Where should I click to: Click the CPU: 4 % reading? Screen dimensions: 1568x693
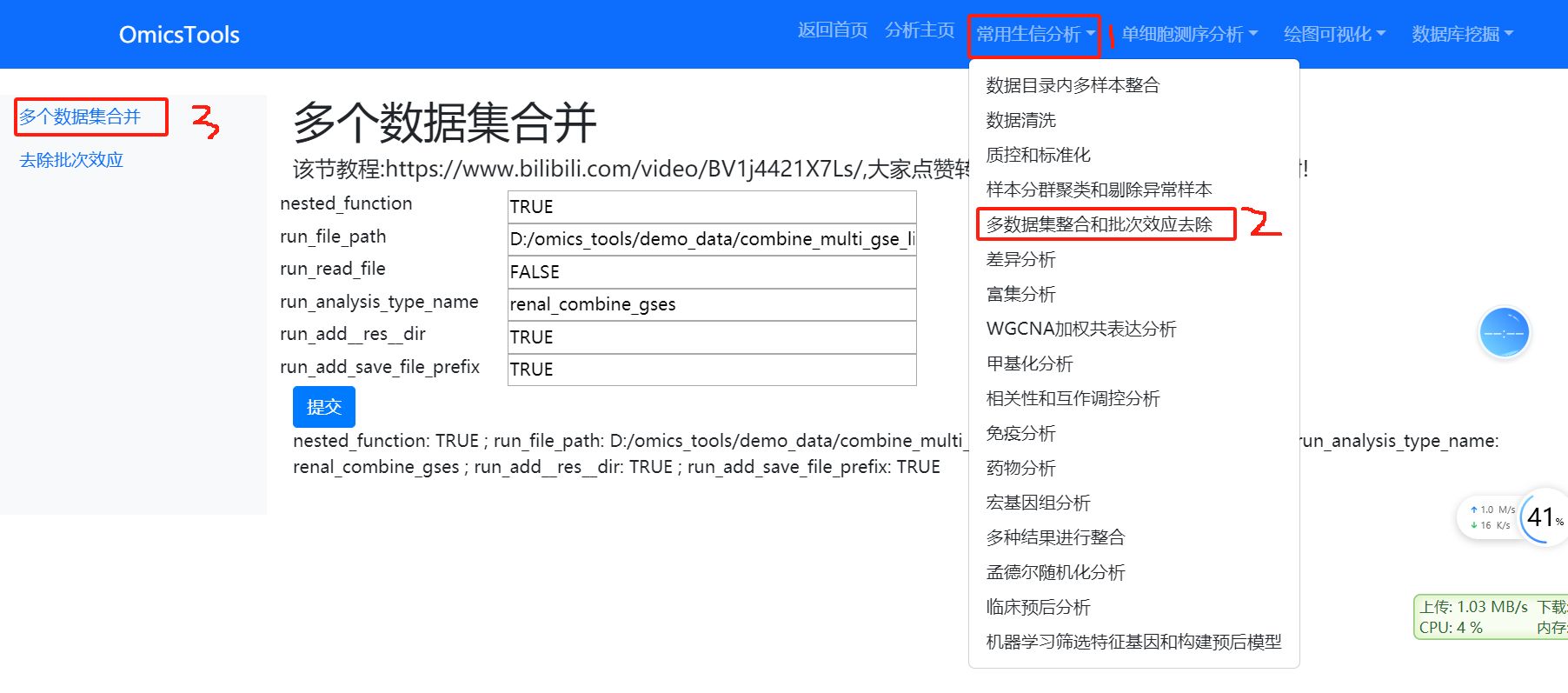[x=1451, y=628]
